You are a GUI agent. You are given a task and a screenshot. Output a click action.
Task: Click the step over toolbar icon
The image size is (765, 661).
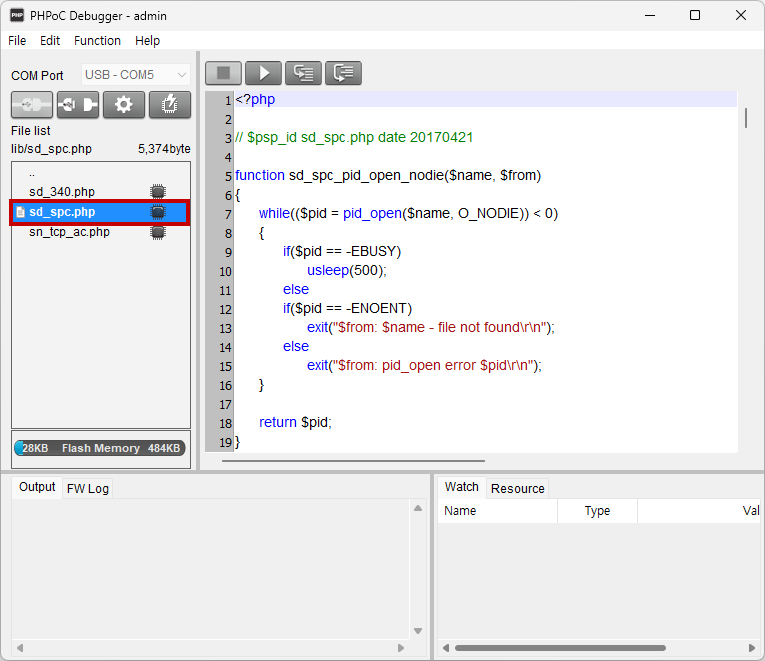[343, 73]
